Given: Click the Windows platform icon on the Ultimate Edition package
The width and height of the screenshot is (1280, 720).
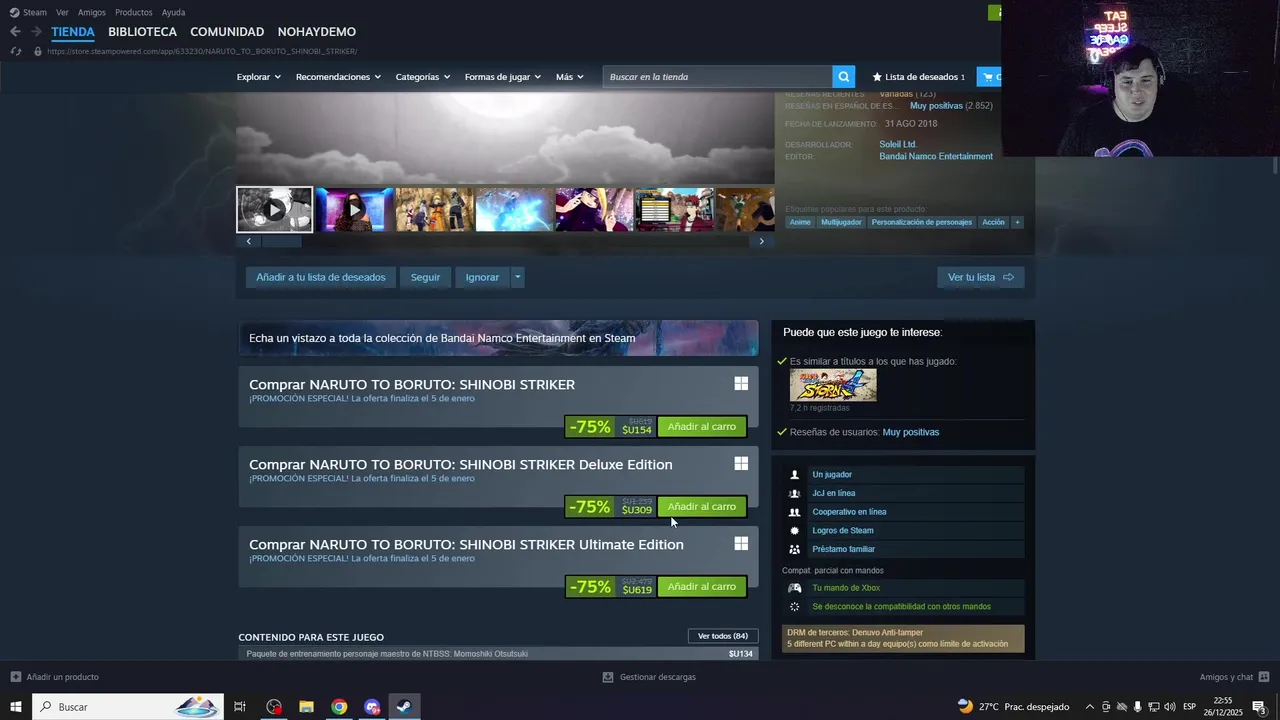Looking at the screenshot, I should click(741, 544).
